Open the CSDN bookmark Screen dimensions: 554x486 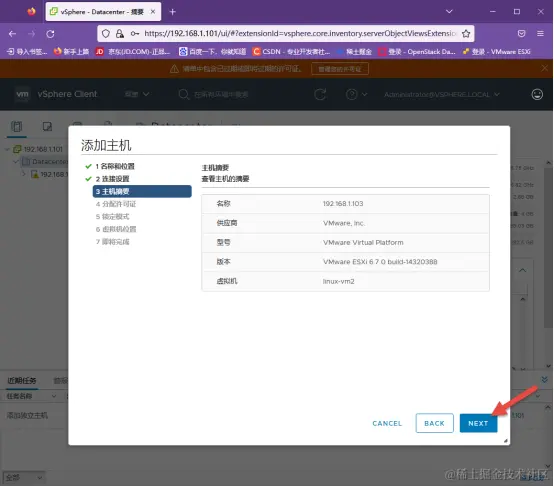pos(291,52)
